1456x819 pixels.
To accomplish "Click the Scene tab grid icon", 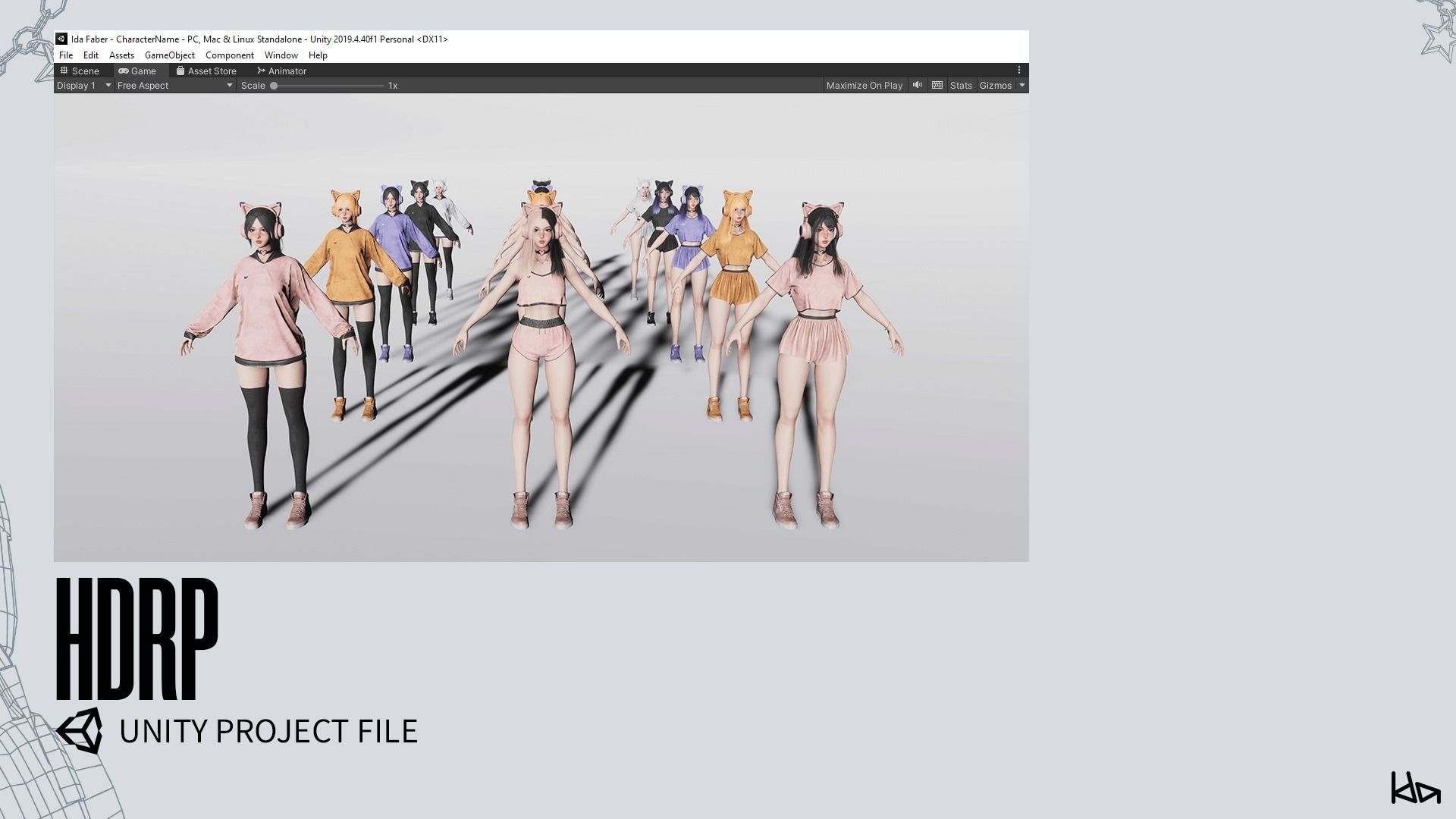I will point(64,71).
